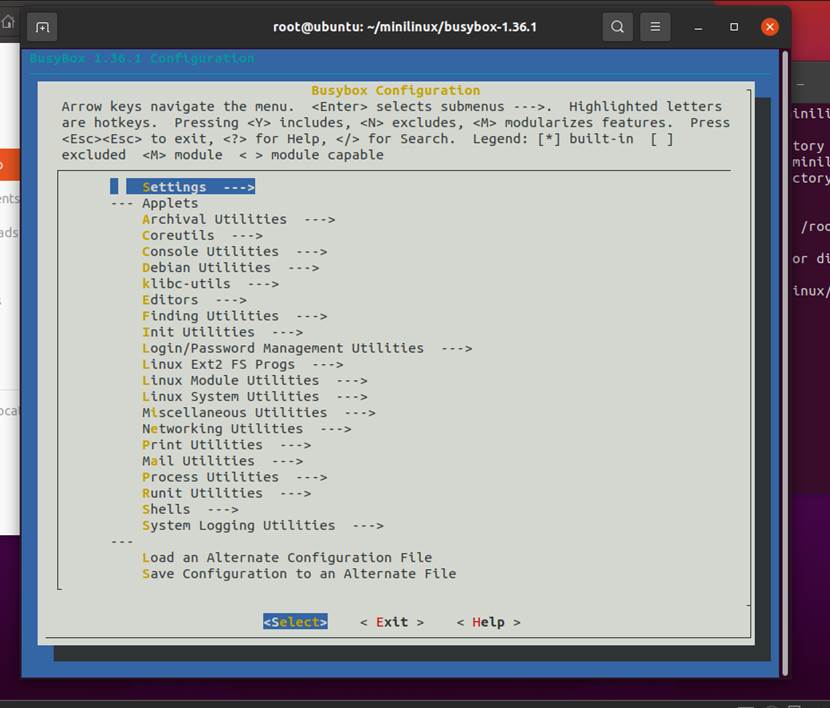Open the Settings submenu
The height and width of the screenshot is (708, 830).
(199, 187)
